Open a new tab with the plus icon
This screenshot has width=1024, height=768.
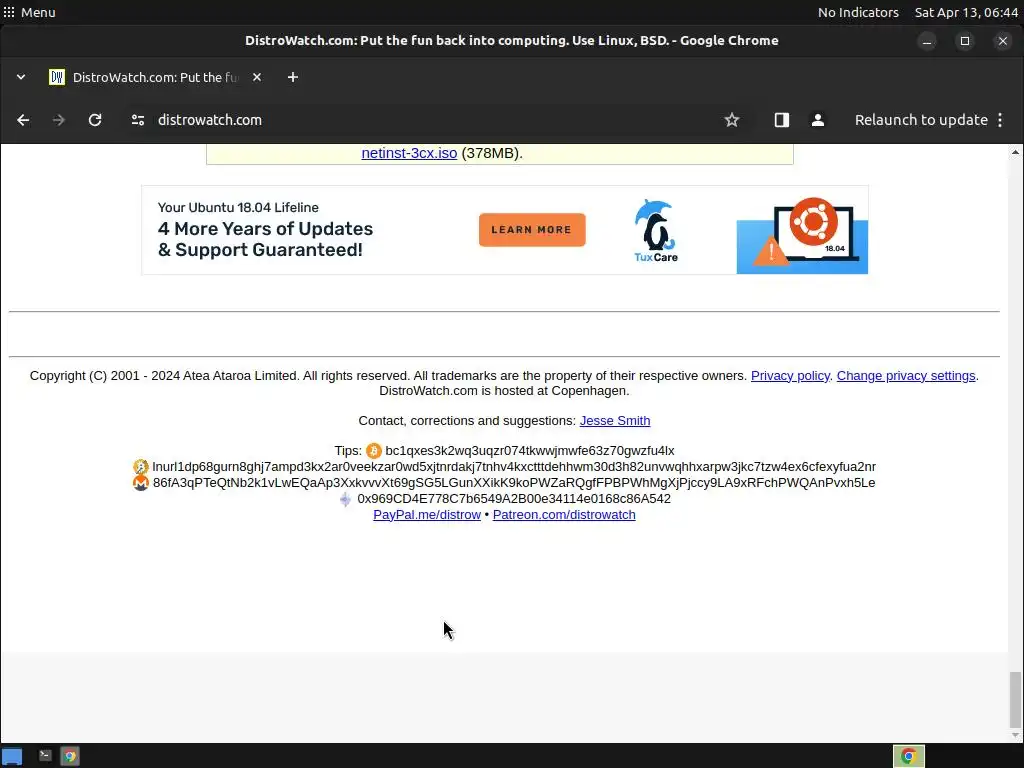click(x=293, y=77)
